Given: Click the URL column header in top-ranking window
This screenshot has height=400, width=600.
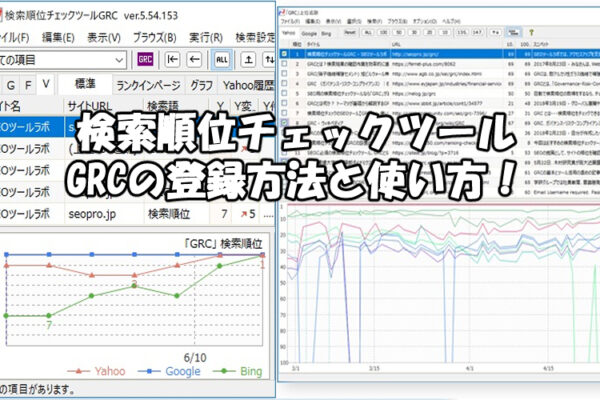Looking at the screenshot, I should tap(447, 45).
